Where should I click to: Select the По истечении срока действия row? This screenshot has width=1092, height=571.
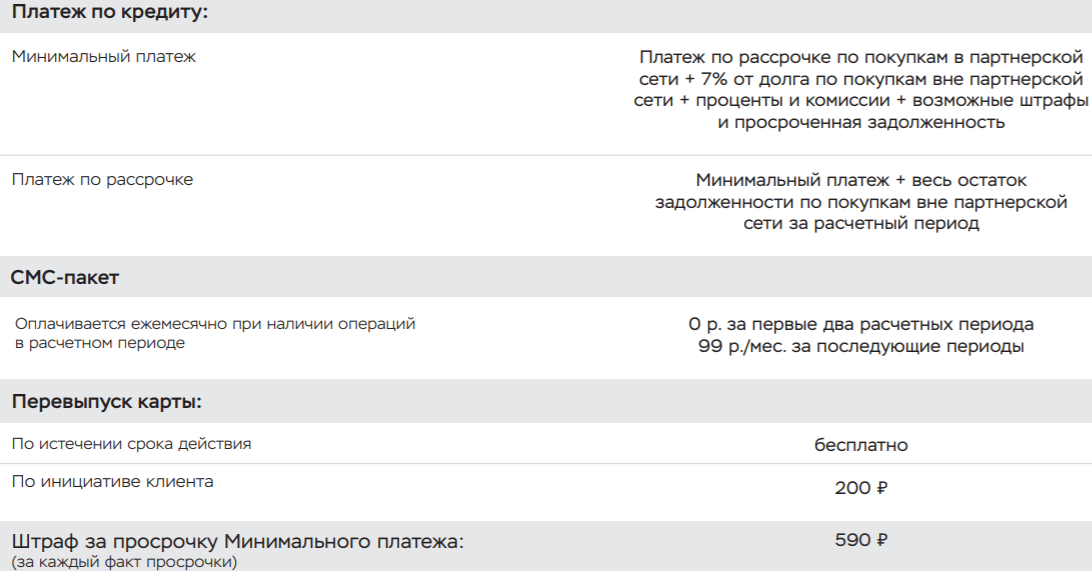click(x=546, y=444)
